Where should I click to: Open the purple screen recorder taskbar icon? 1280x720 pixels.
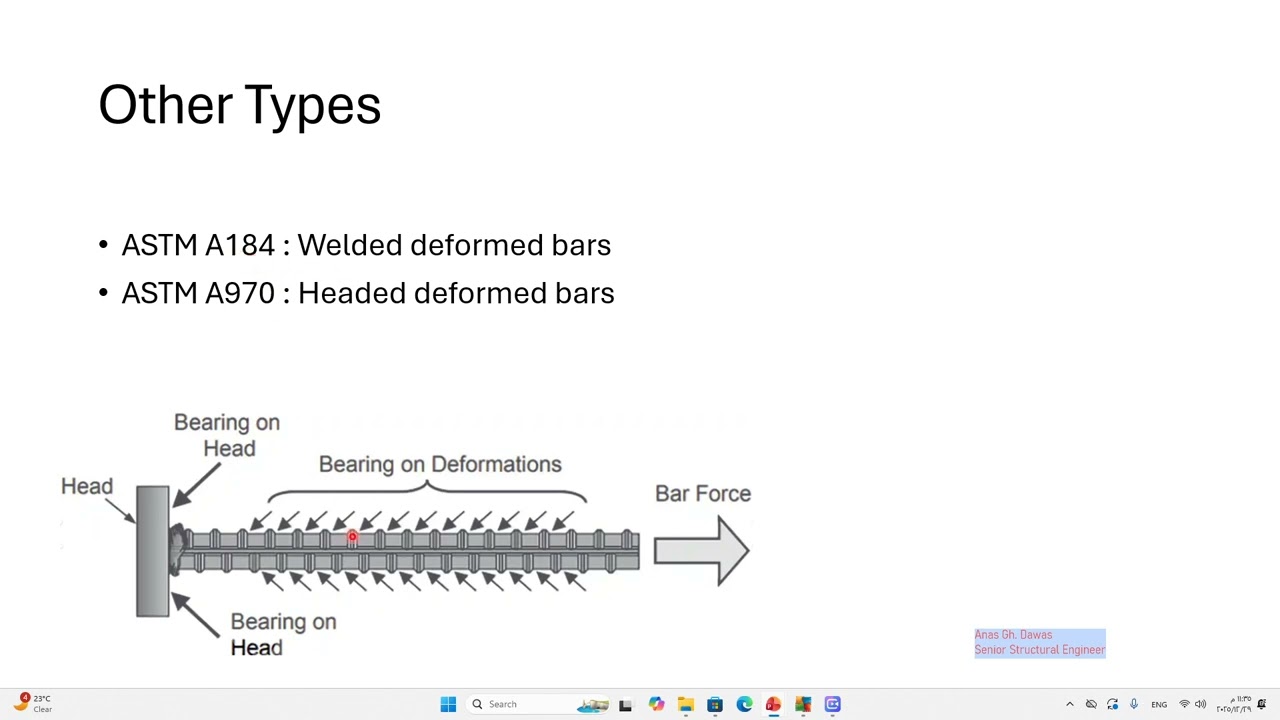pos(833,704)
